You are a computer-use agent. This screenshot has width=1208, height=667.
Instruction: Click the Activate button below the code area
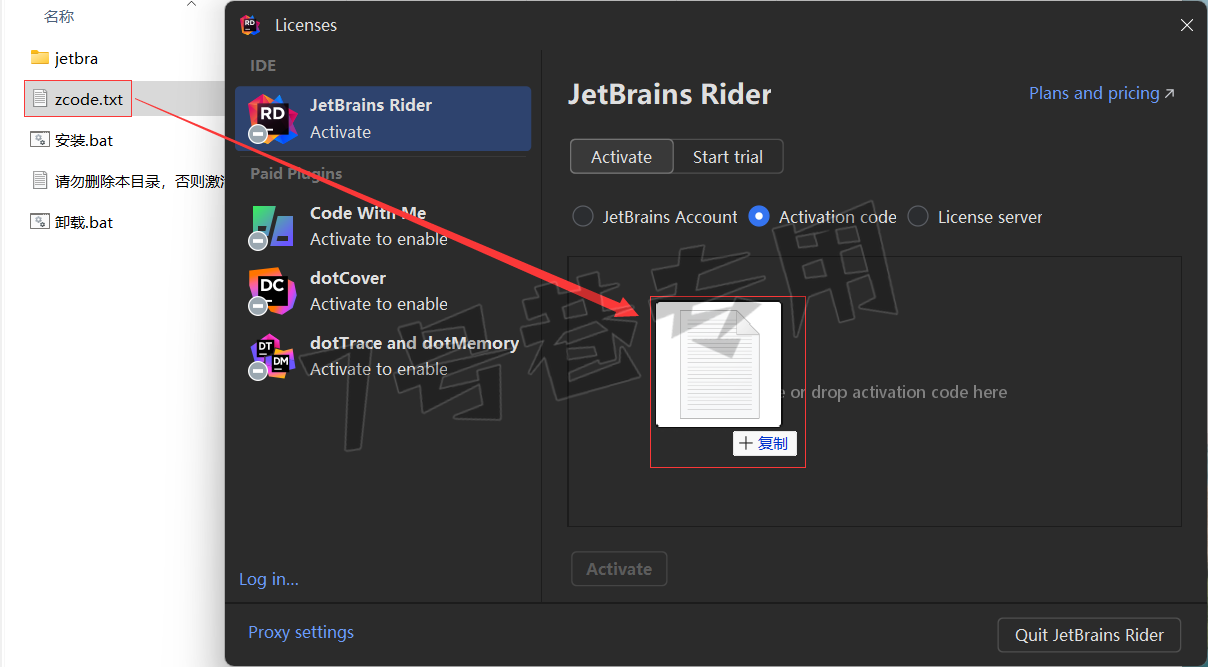tap(619, 569)
